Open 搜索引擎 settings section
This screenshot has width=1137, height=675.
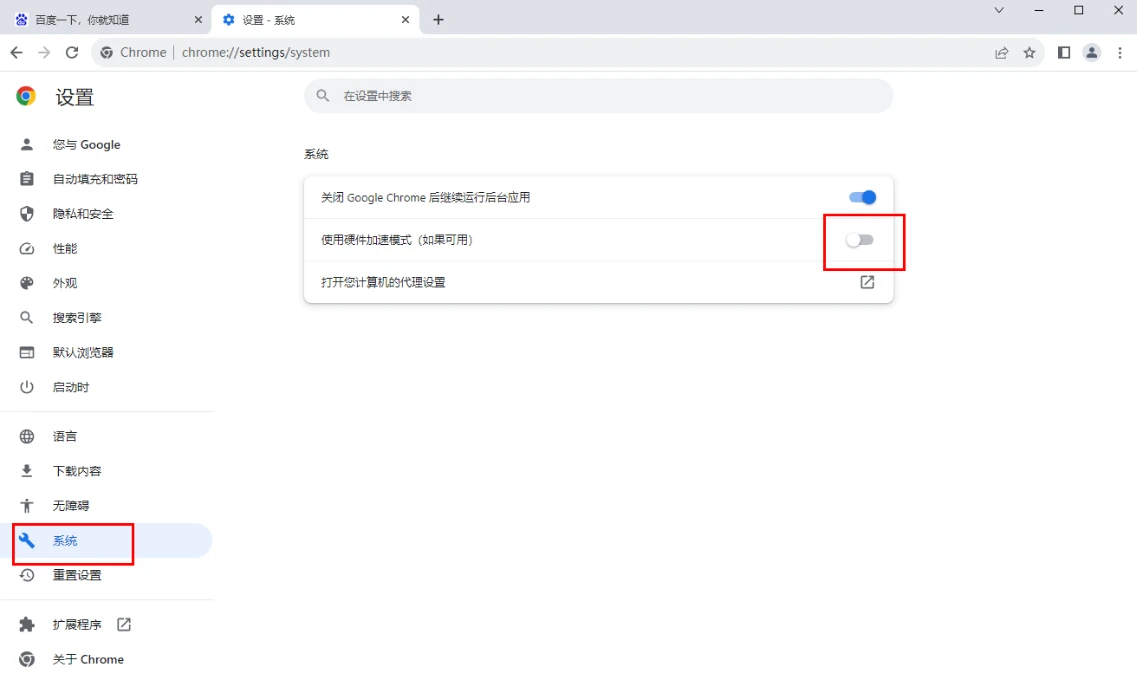(x=106, y=318)
